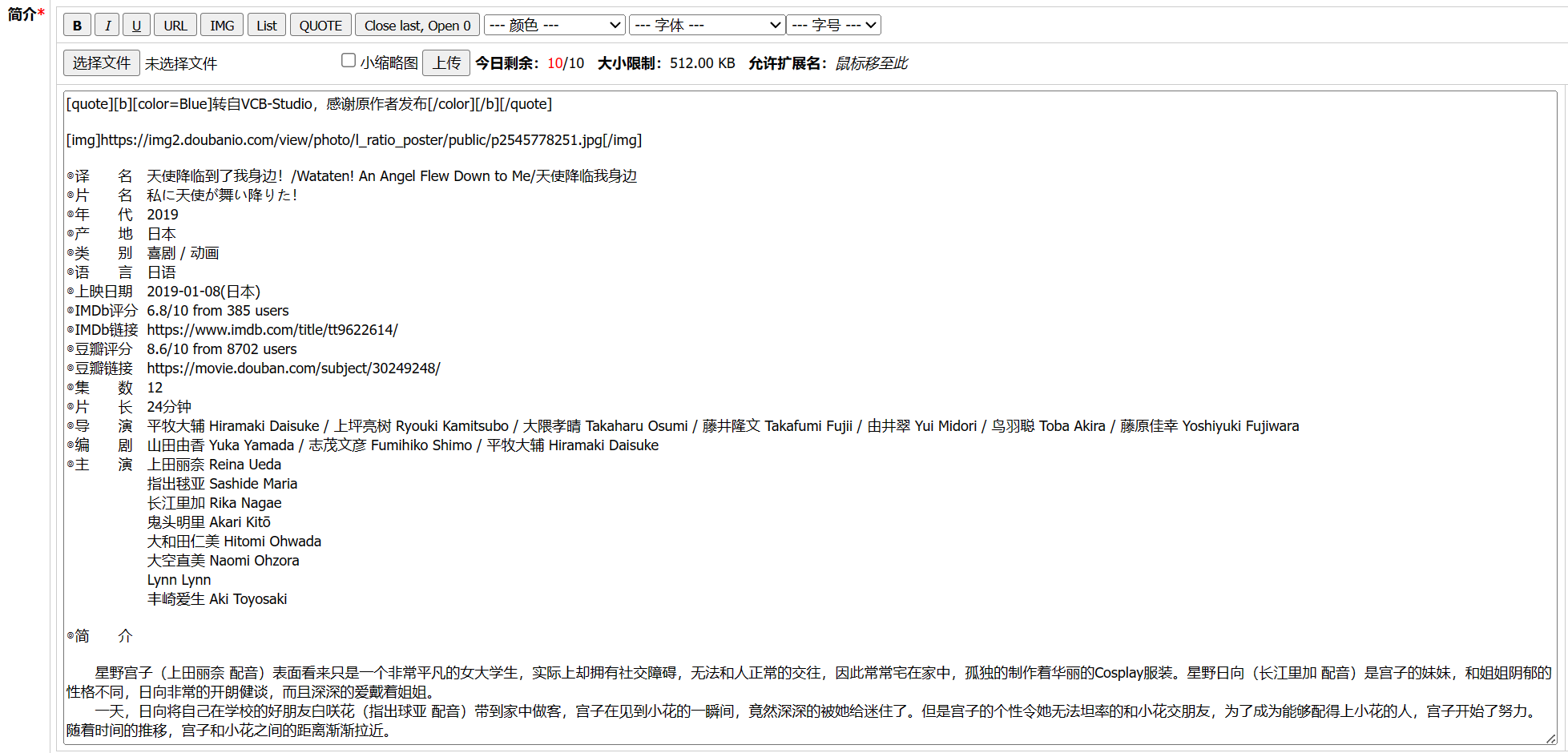The width and height of the screenshot is (1568, 753).
Task: Click the runtime value 24分钟
Action: coord(169,407)
